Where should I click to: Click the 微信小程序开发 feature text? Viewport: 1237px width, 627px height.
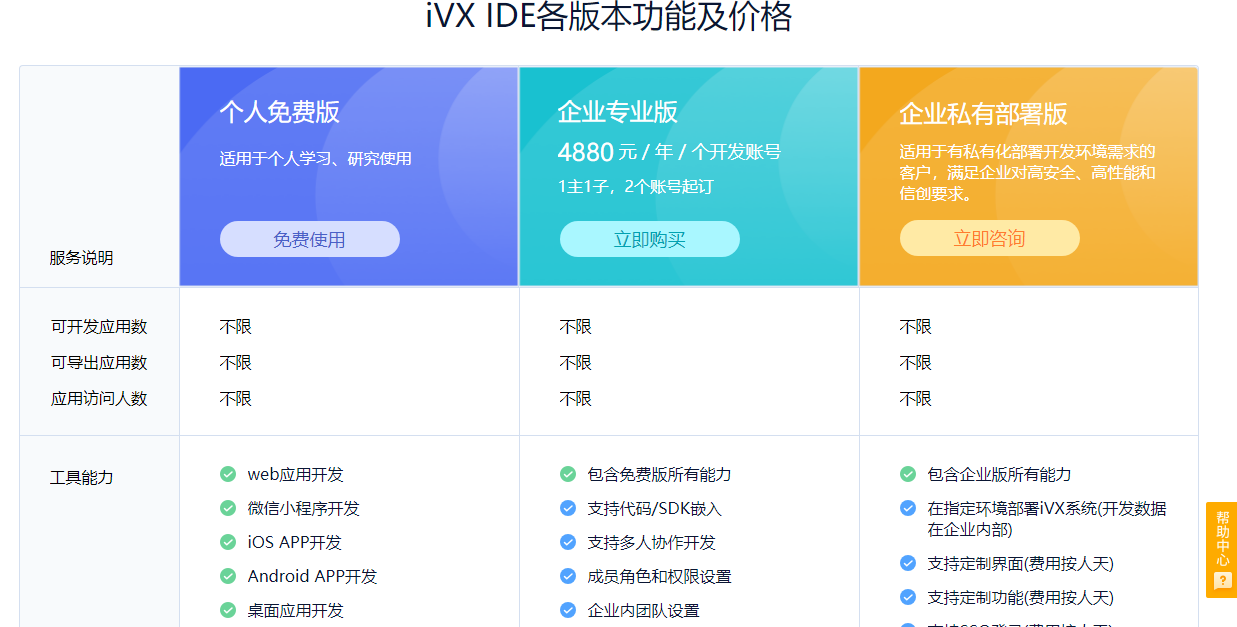click(x=304, y=508)
